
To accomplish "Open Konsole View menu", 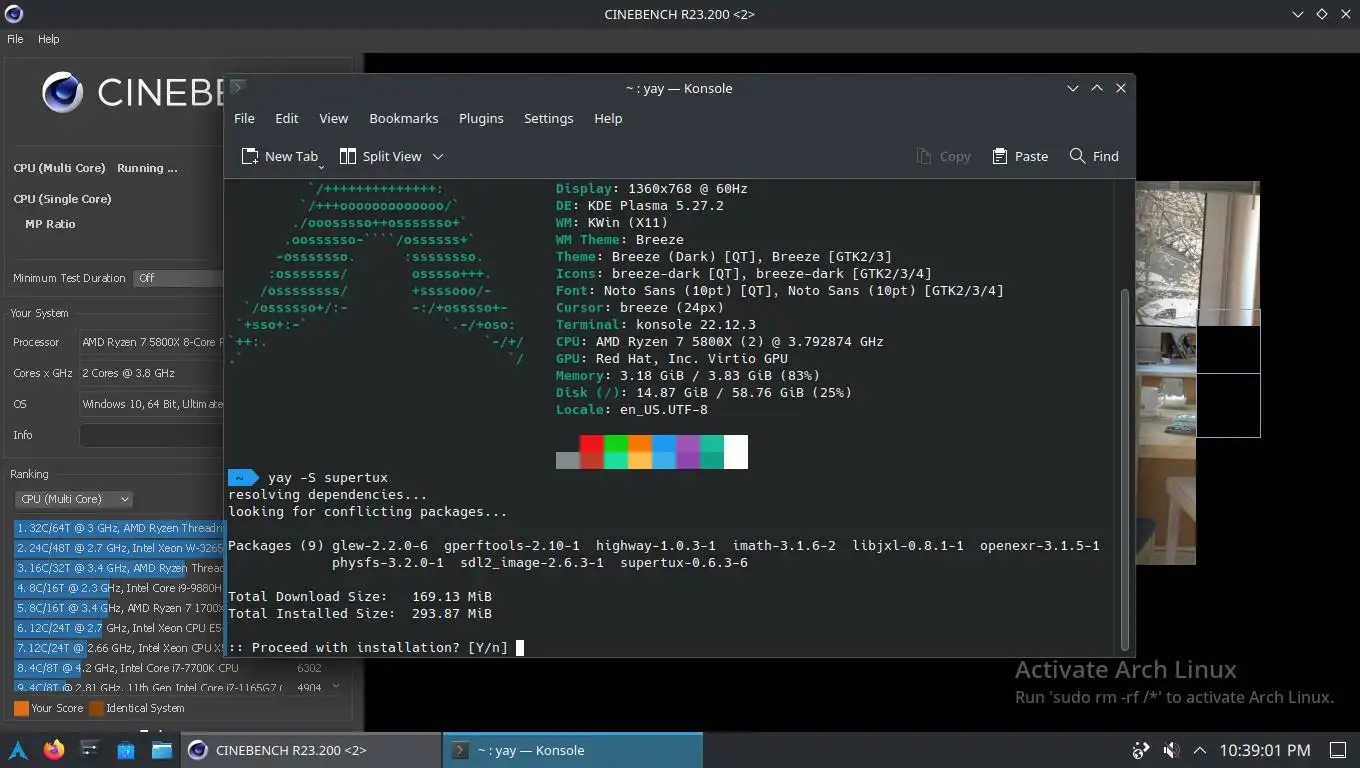I will pyautogui.click(x=334, y=118).
